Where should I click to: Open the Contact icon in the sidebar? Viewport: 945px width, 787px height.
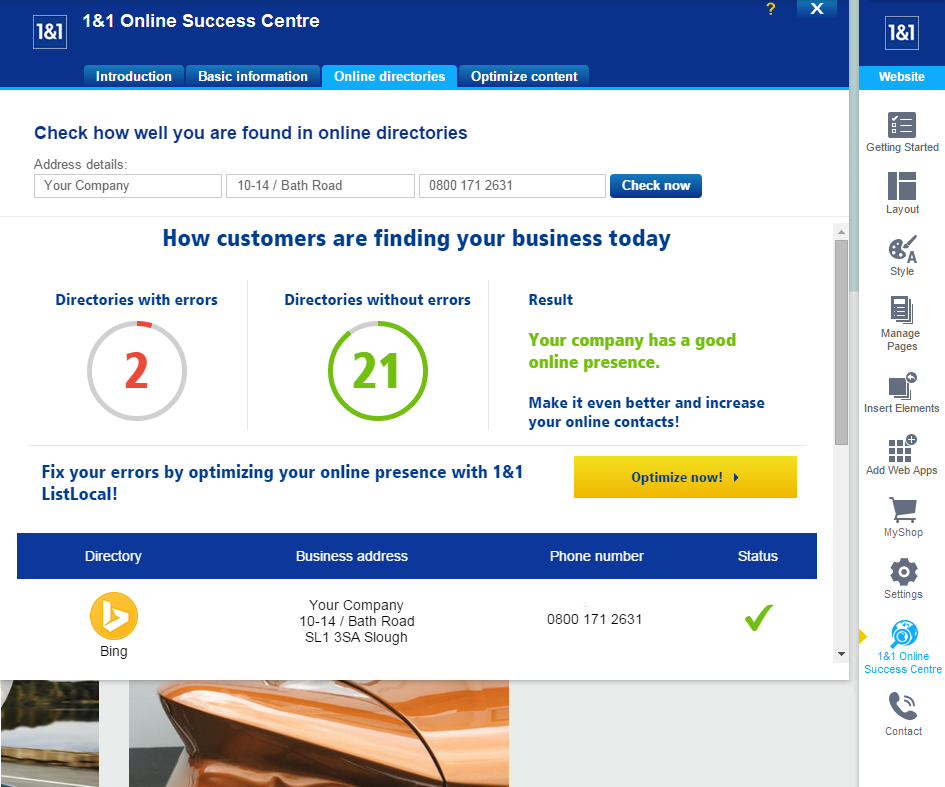901,705
